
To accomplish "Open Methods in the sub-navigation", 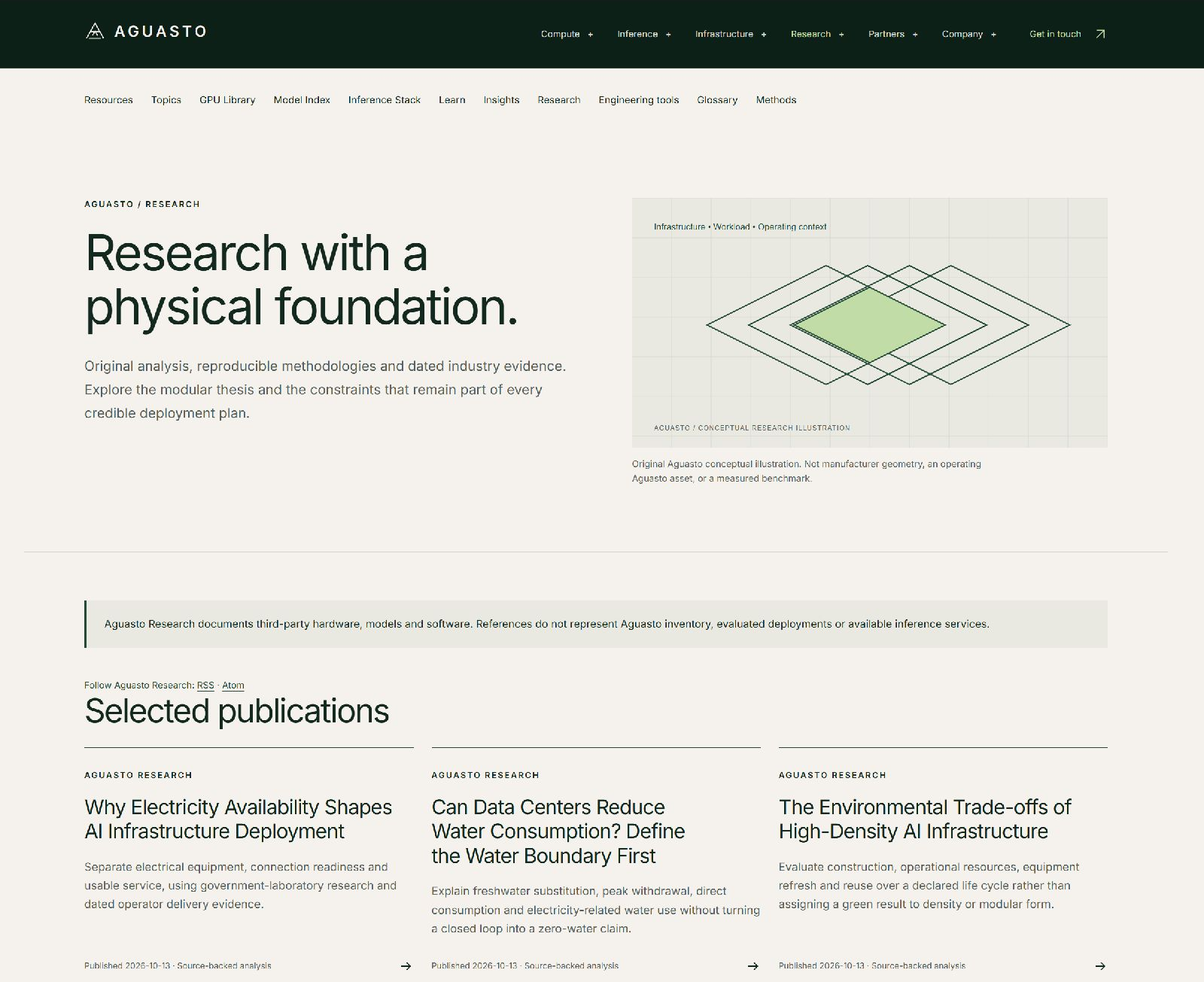I will 776,100.
